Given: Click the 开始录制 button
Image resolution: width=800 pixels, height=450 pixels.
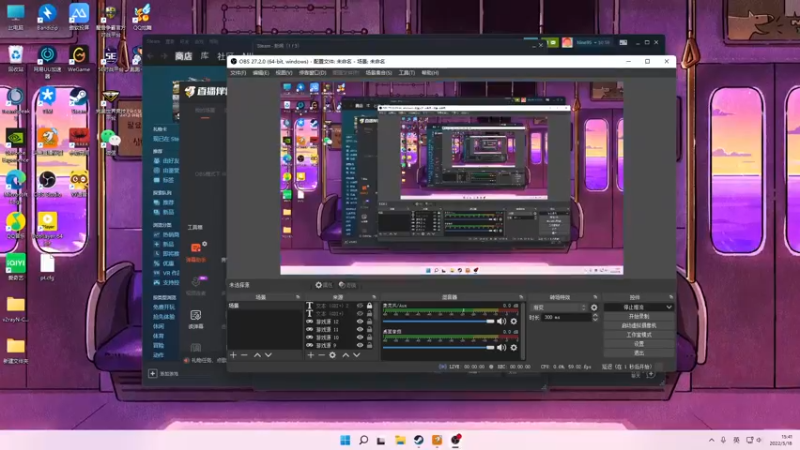Looking at the screenshot, I should [639, 316].
